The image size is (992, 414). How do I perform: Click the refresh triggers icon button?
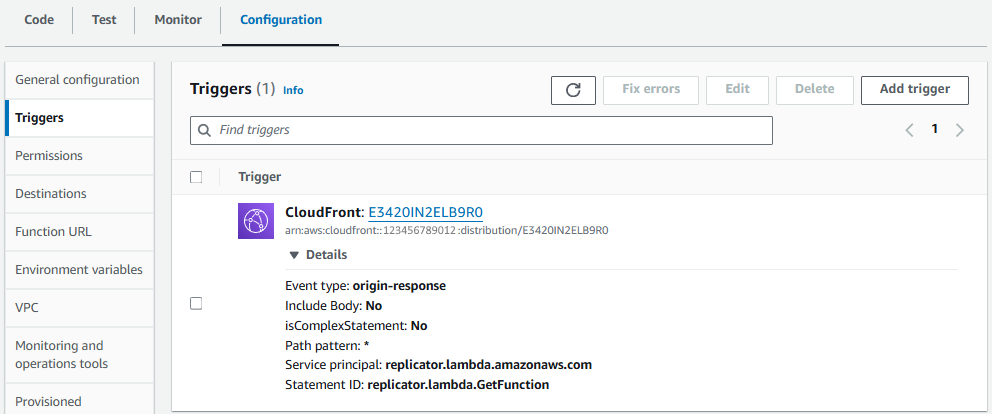click(573, 90)
